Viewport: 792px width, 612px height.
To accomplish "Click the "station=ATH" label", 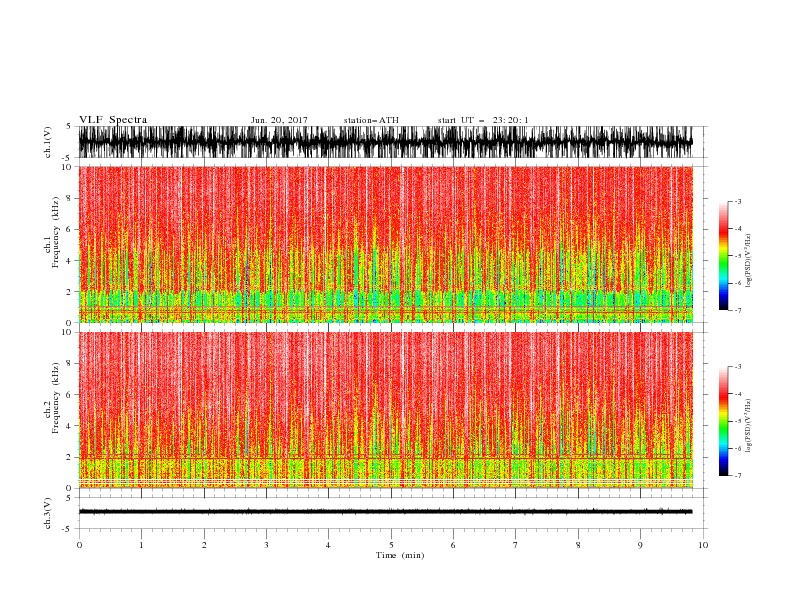I will (371, 120).
